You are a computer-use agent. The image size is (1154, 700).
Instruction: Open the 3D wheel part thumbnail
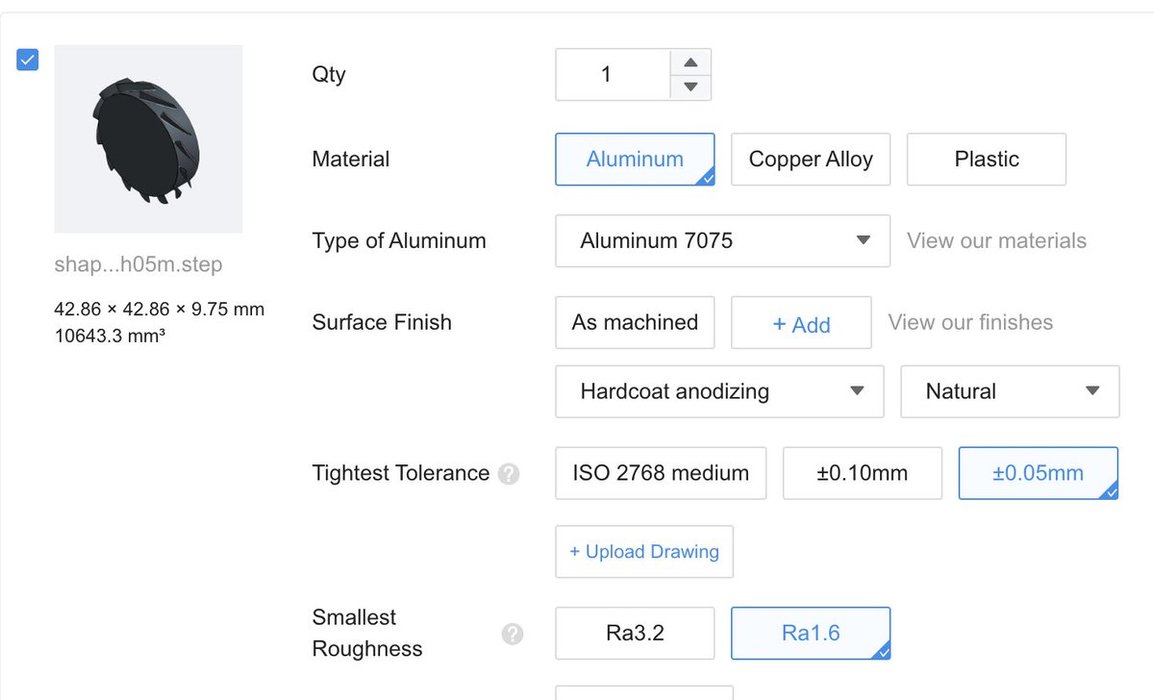(x=148, y=138)
